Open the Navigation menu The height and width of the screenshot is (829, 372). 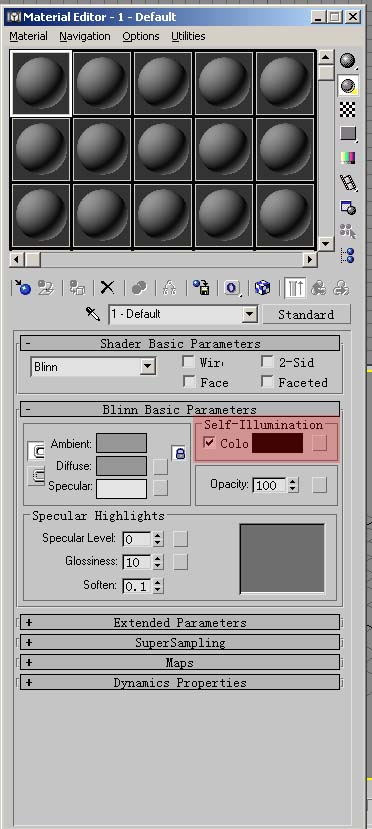click(85, 36)
